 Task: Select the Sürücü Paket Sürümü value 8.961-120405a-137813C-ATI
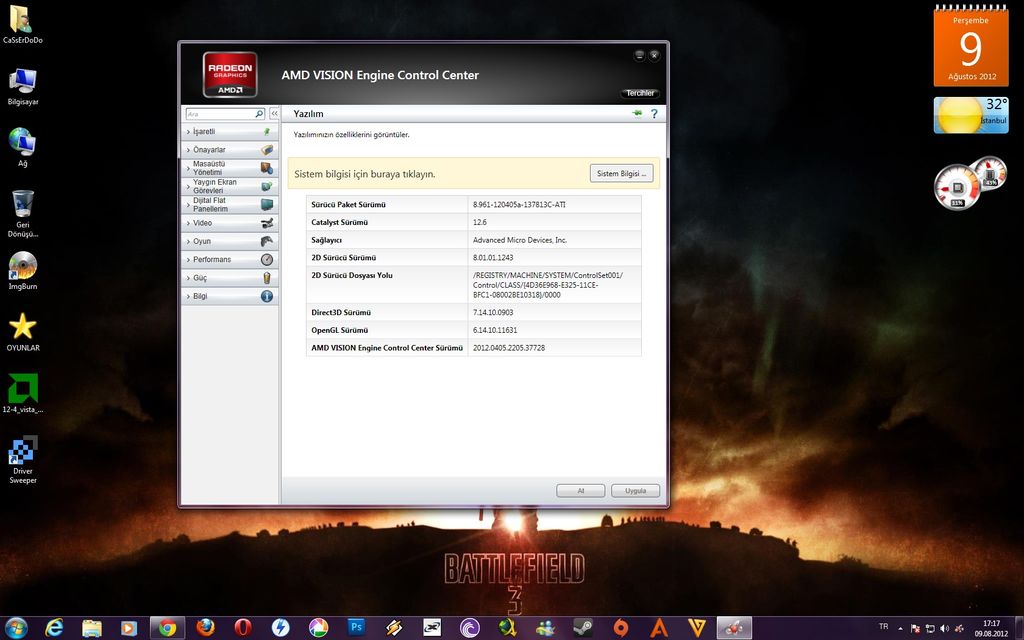tap(519, 204)
